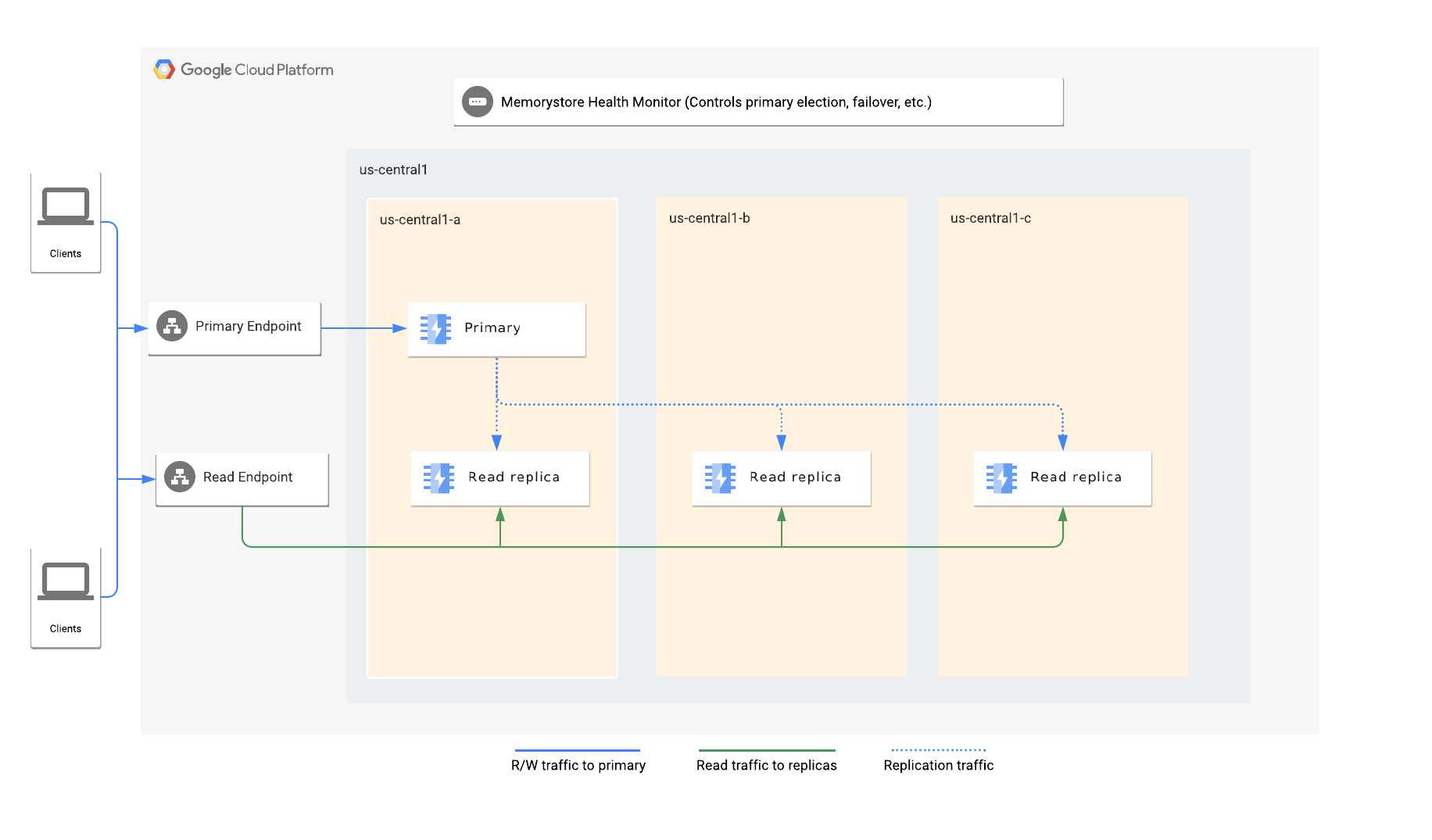Select the Primary node Memorystore icon
This screenshot has height=840, width=1432.
click(x=436, y=328)
